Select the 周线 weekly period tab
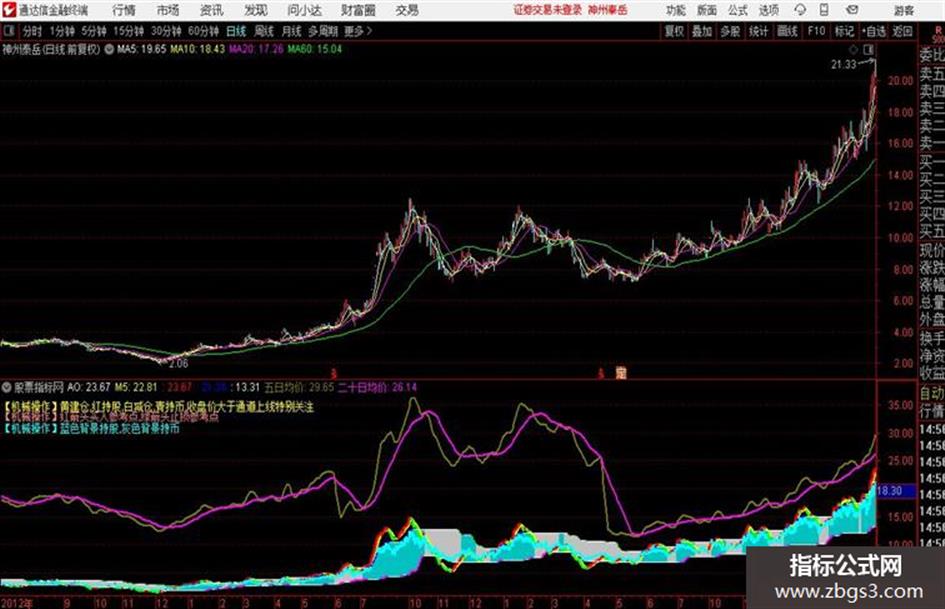The height and width of the screenshot is (609, 945). coord(264,31)
